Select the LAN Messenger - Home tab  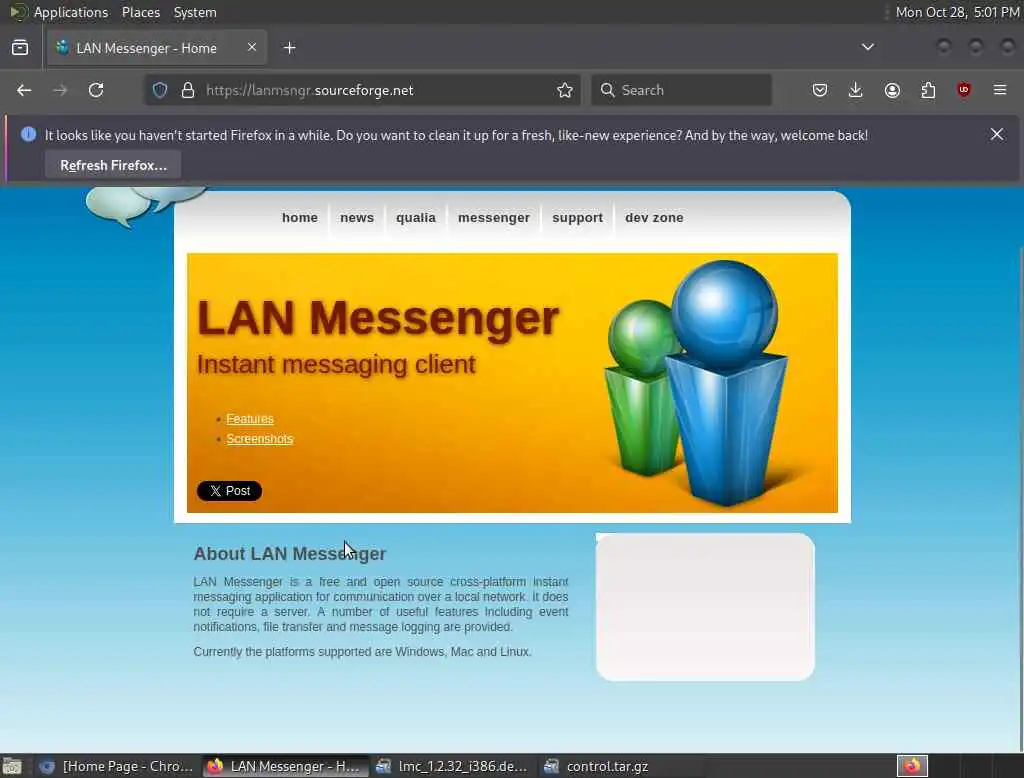[x=156, y=48]
